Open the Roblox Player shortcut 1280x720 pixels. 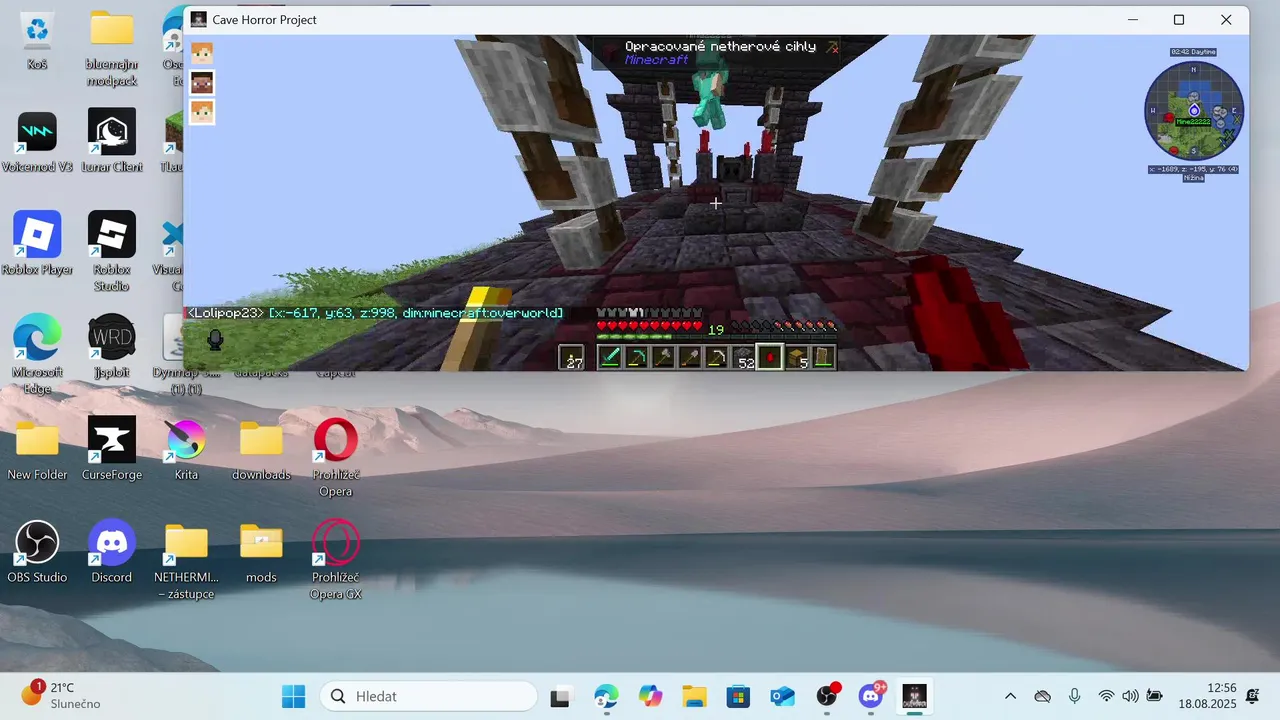[x=37, y=244]
